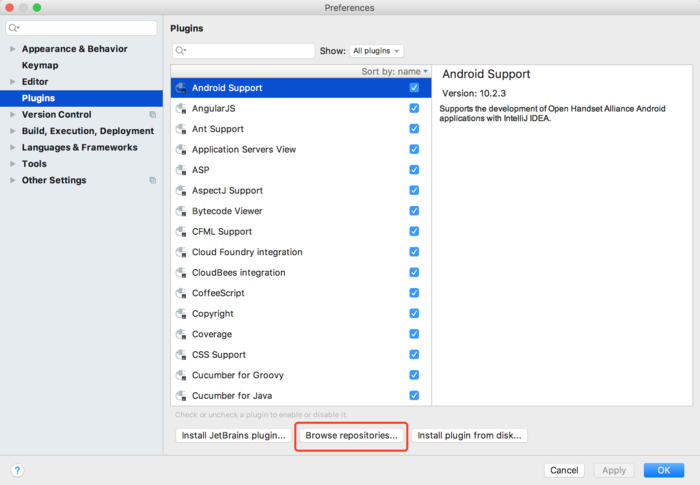The width and height of the screenshot is (700, 485).
Task: Expand the Editor section arrow
Action: [x=12, y=82]
